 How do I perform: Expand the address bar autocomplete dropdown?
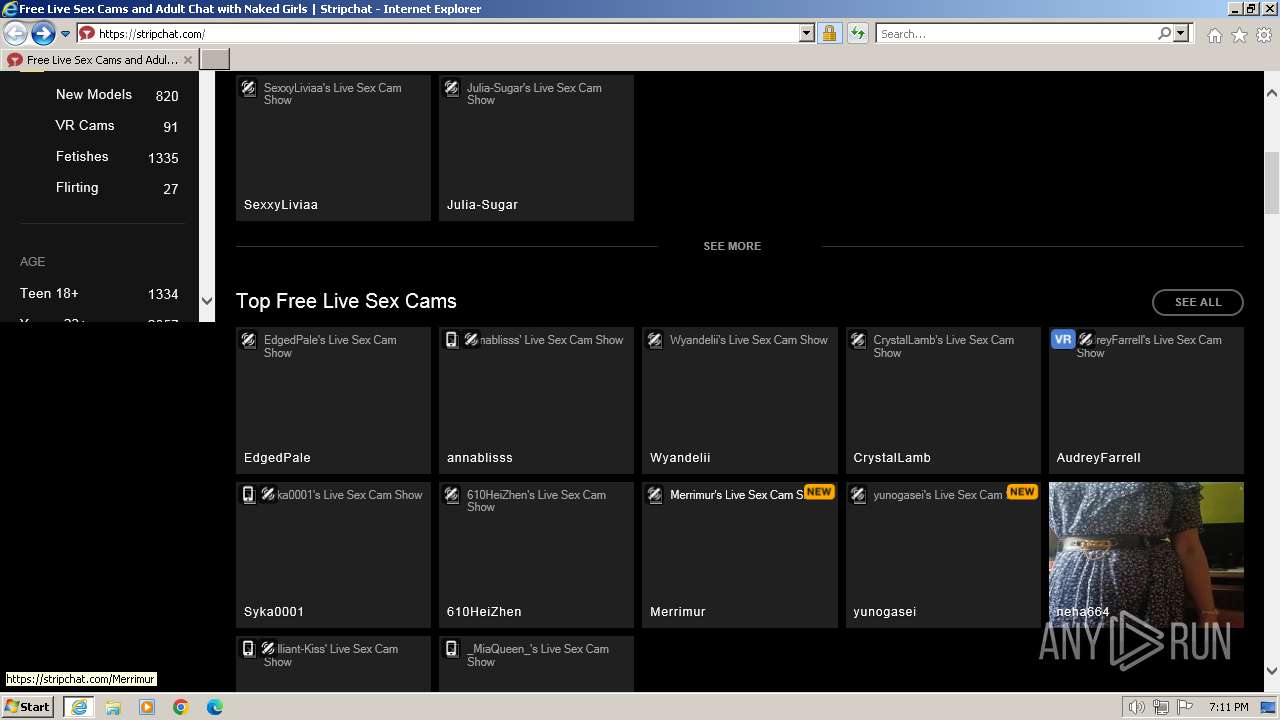pyautogui.click(x=807, y=33)
